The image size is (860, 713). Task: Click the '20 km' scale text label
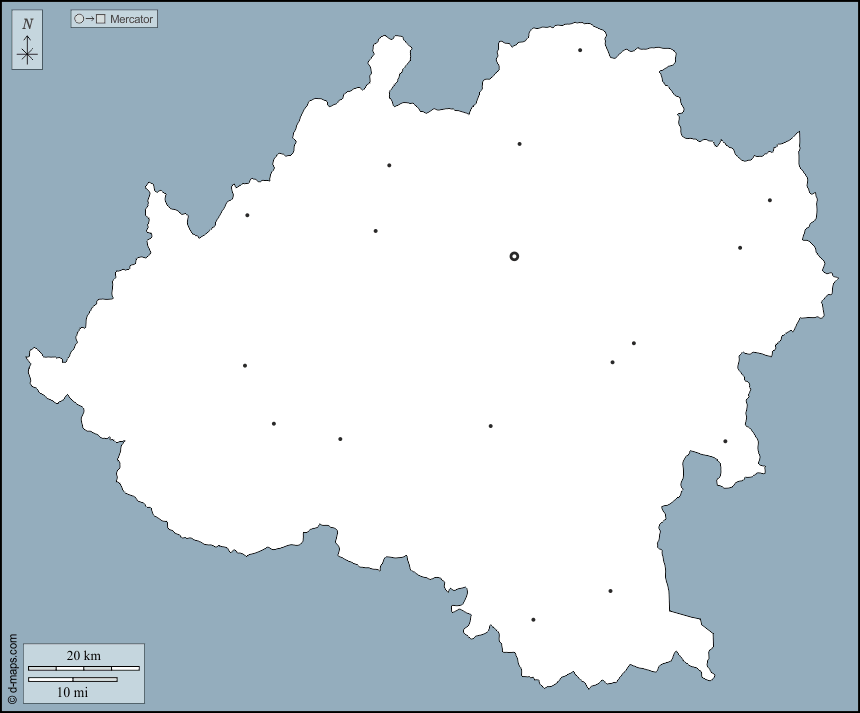pos(84,655)
